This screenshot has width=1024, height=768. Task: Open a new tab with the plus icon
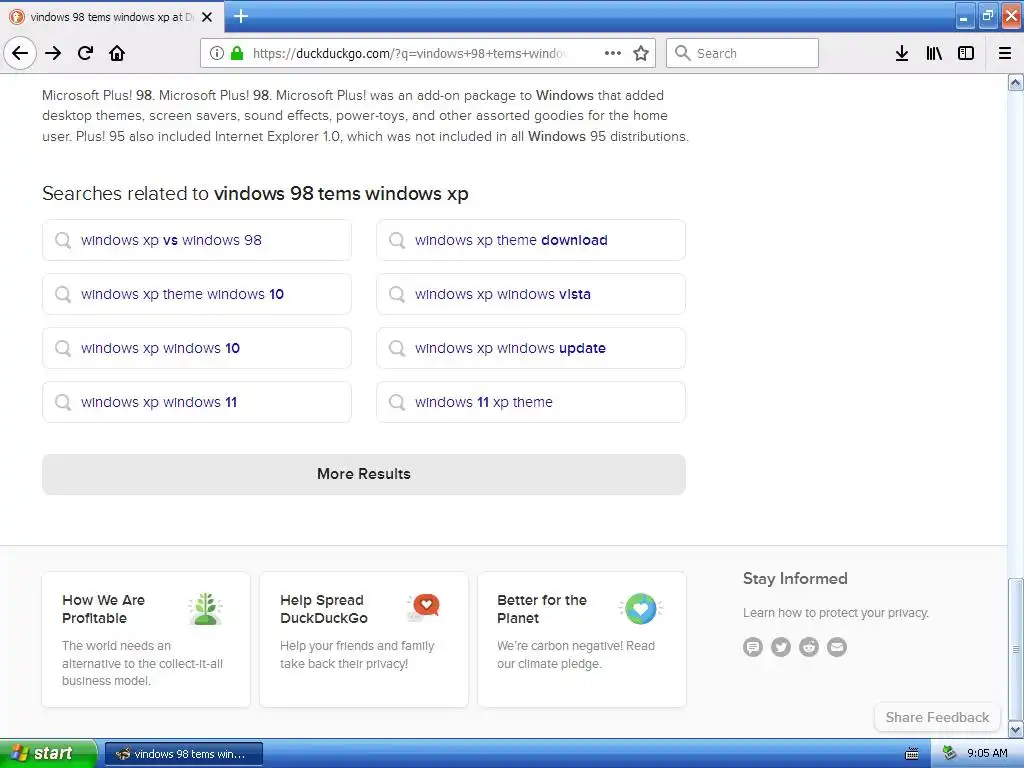pos(241,16)
